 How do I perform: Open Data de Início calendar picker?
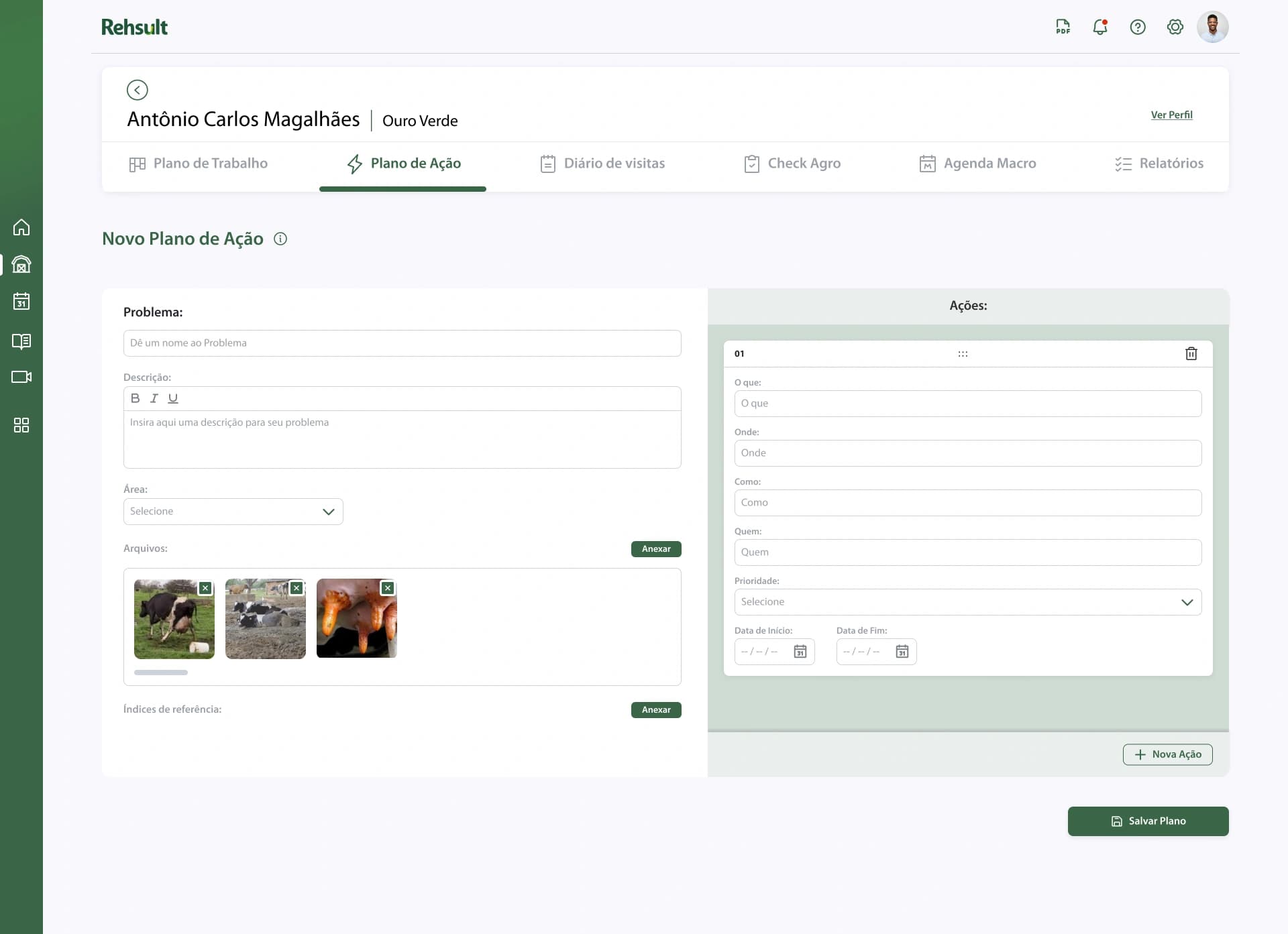(800, 652)
